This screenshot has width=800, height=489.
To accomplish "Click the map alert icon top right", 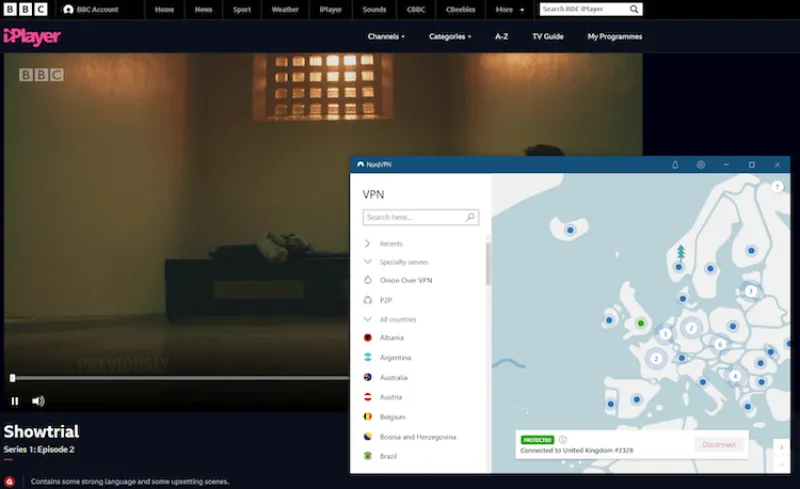I will (x=777, y=187).
